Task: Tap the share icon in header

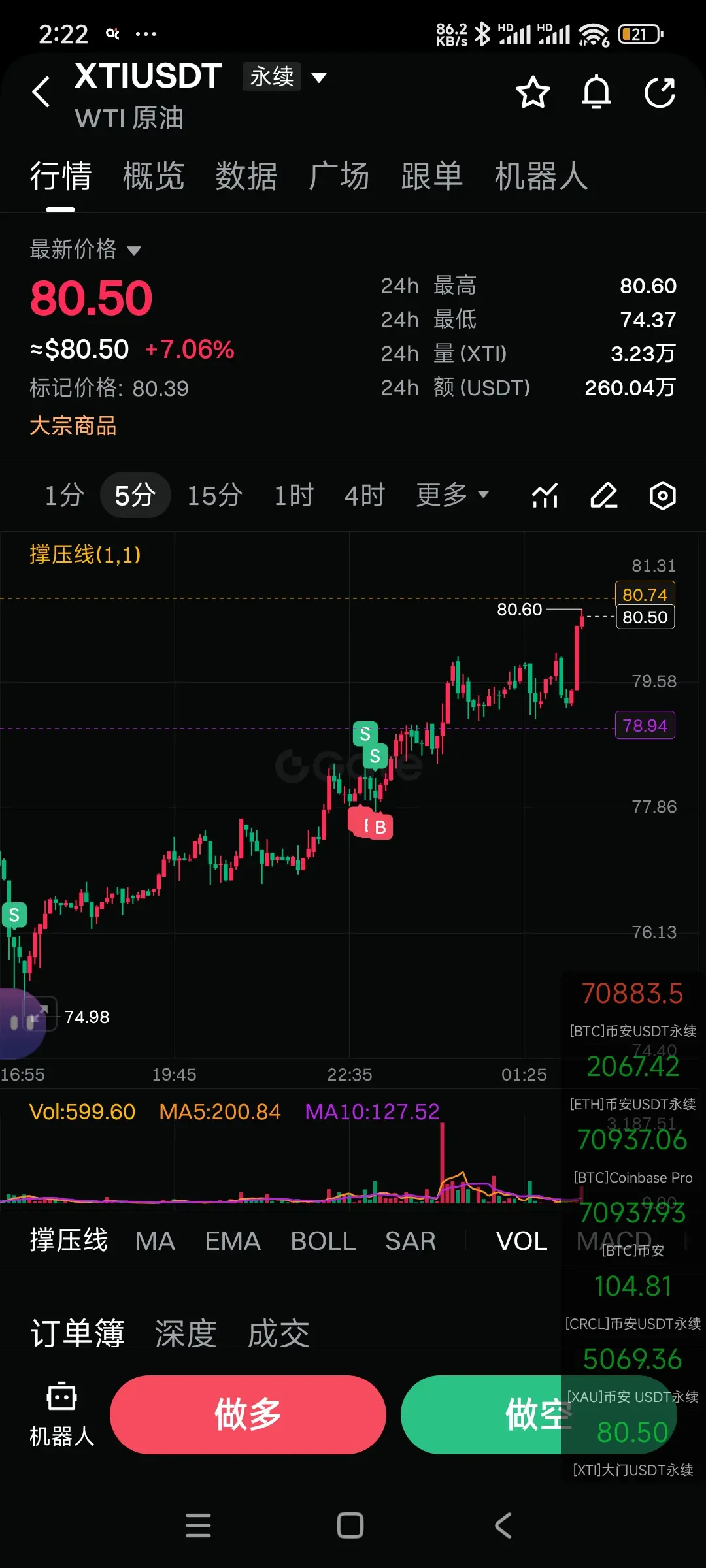Action: [x=660, y=92]
